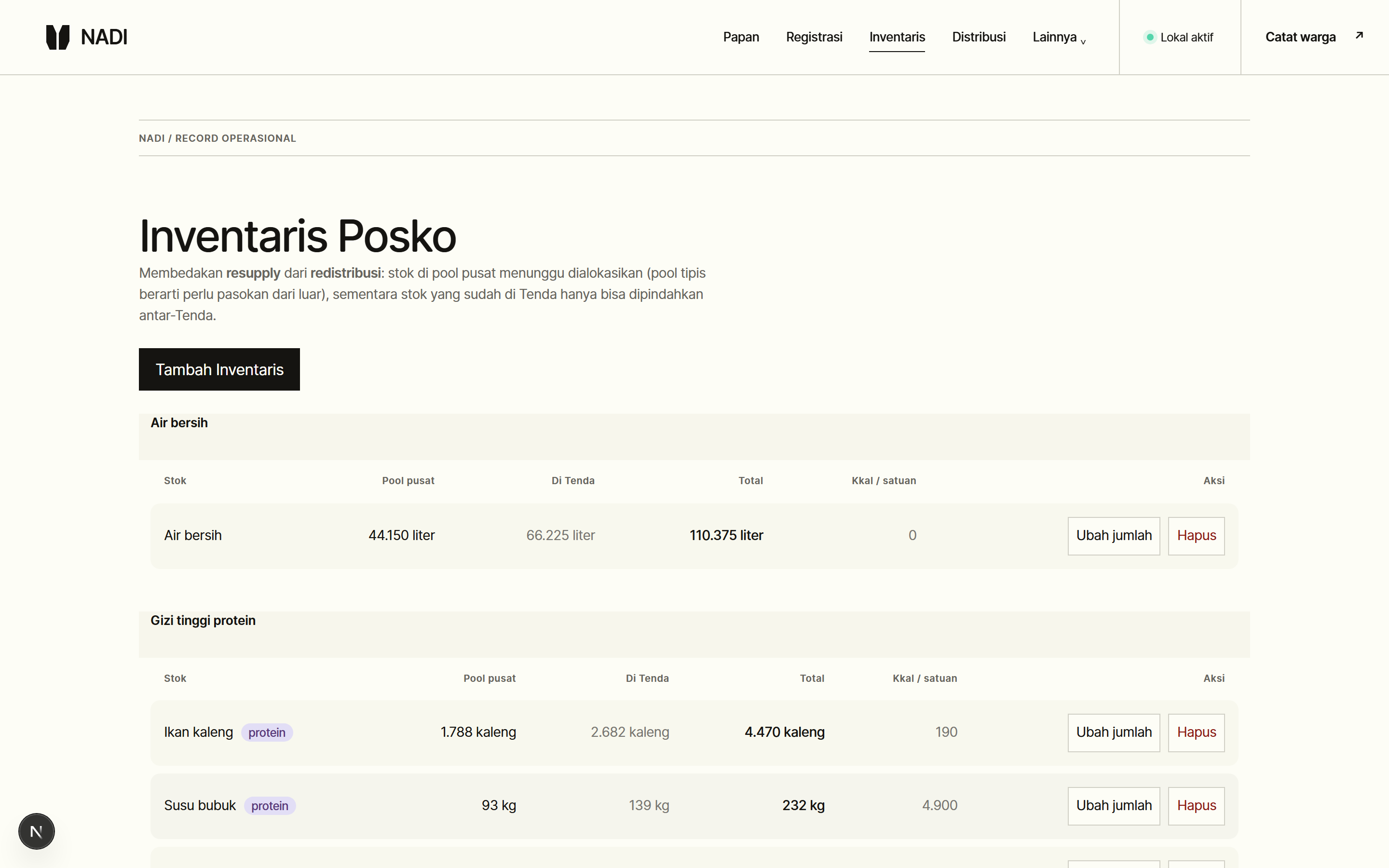This screenshot has height=868, width=1389.
Task: Click the NADI / RECORD OPERASIONAL breadcrumb
Action: pos(218,138)
